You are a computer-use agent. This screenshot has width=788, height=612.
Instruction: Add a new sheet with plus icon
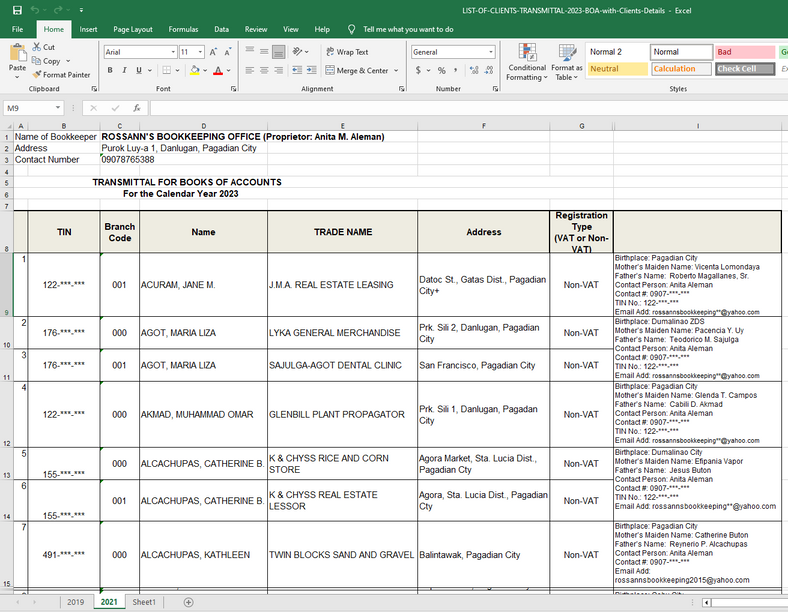(188, 602)
